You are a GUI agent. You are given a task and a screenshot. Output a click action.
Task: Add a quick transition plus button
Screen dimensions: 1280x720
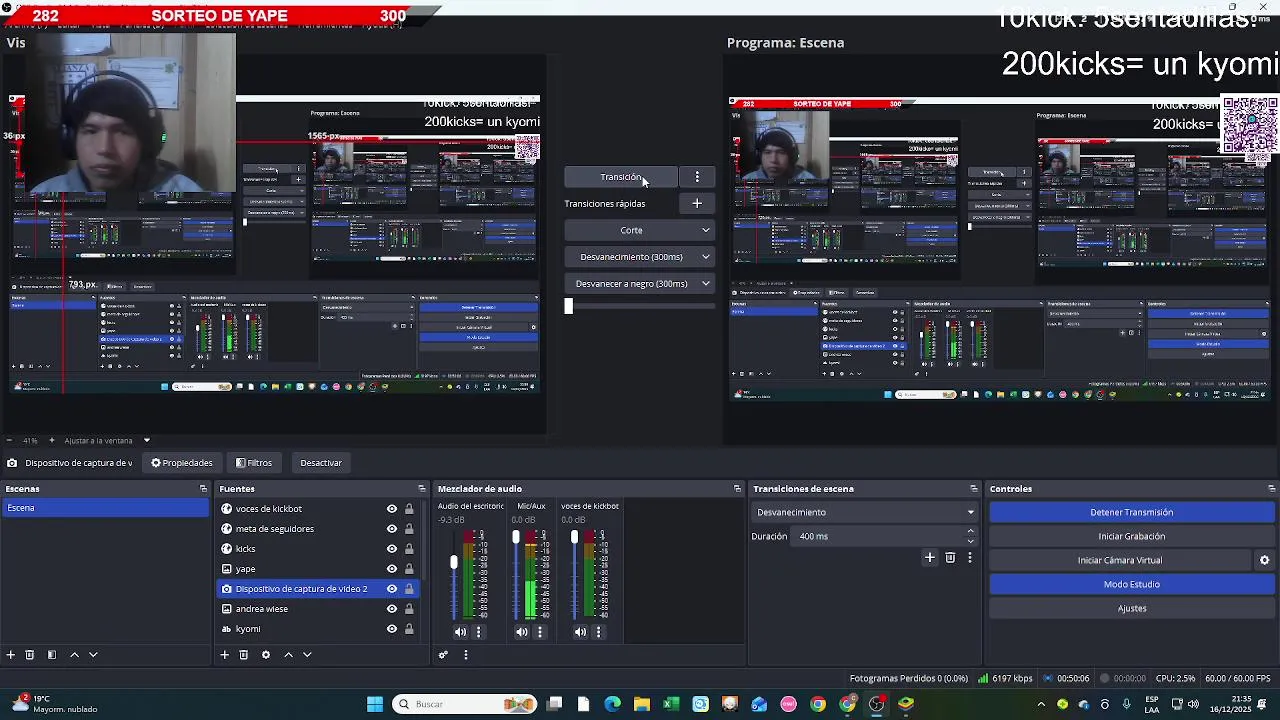[697, 204]
